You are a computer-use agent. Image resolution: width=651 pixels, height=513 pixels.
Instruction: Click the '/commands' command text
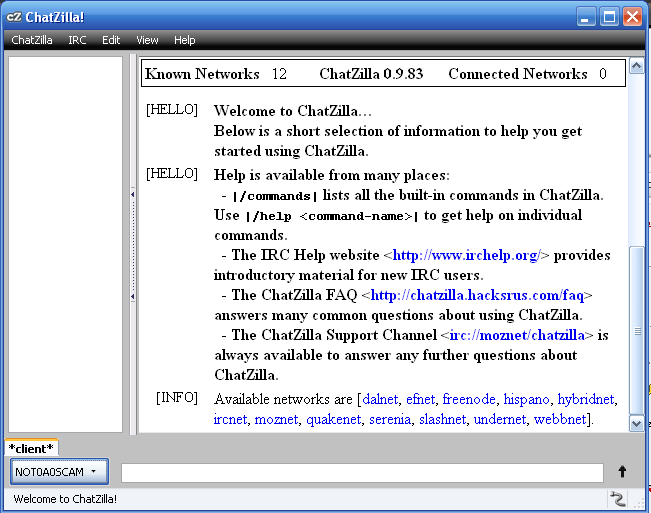275,196
